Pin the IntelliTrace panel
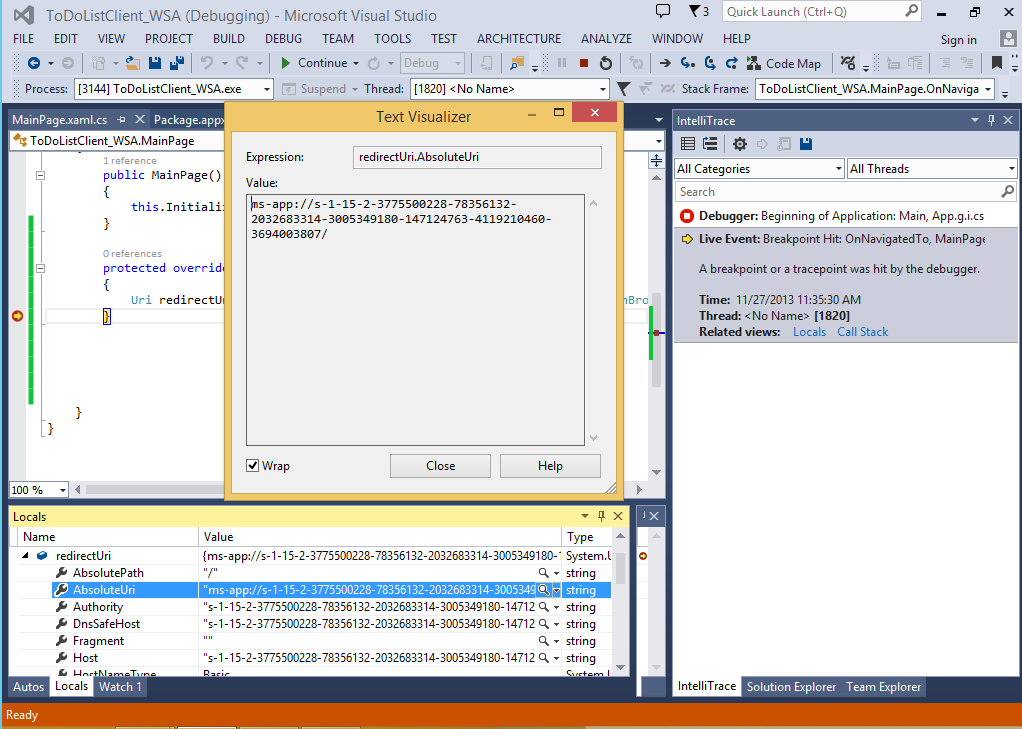This screenshot has width=1022, height=729. pyautogui.click(x=991, y=120)
